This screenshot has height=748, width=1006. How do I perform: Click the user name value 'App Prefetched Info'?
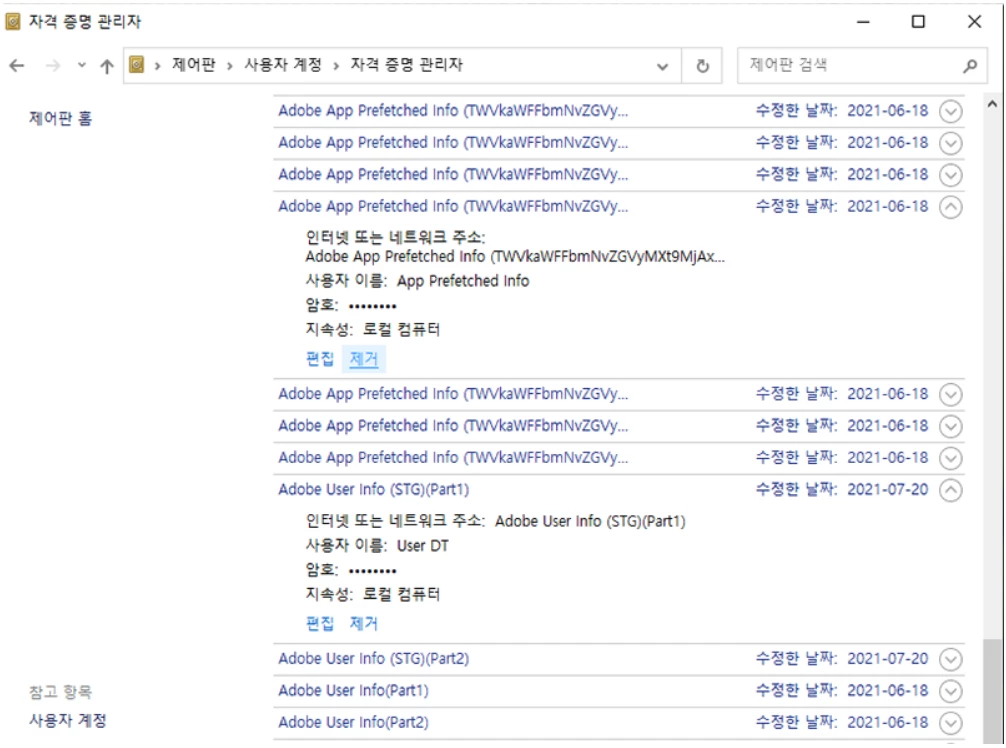click(463, 281)
